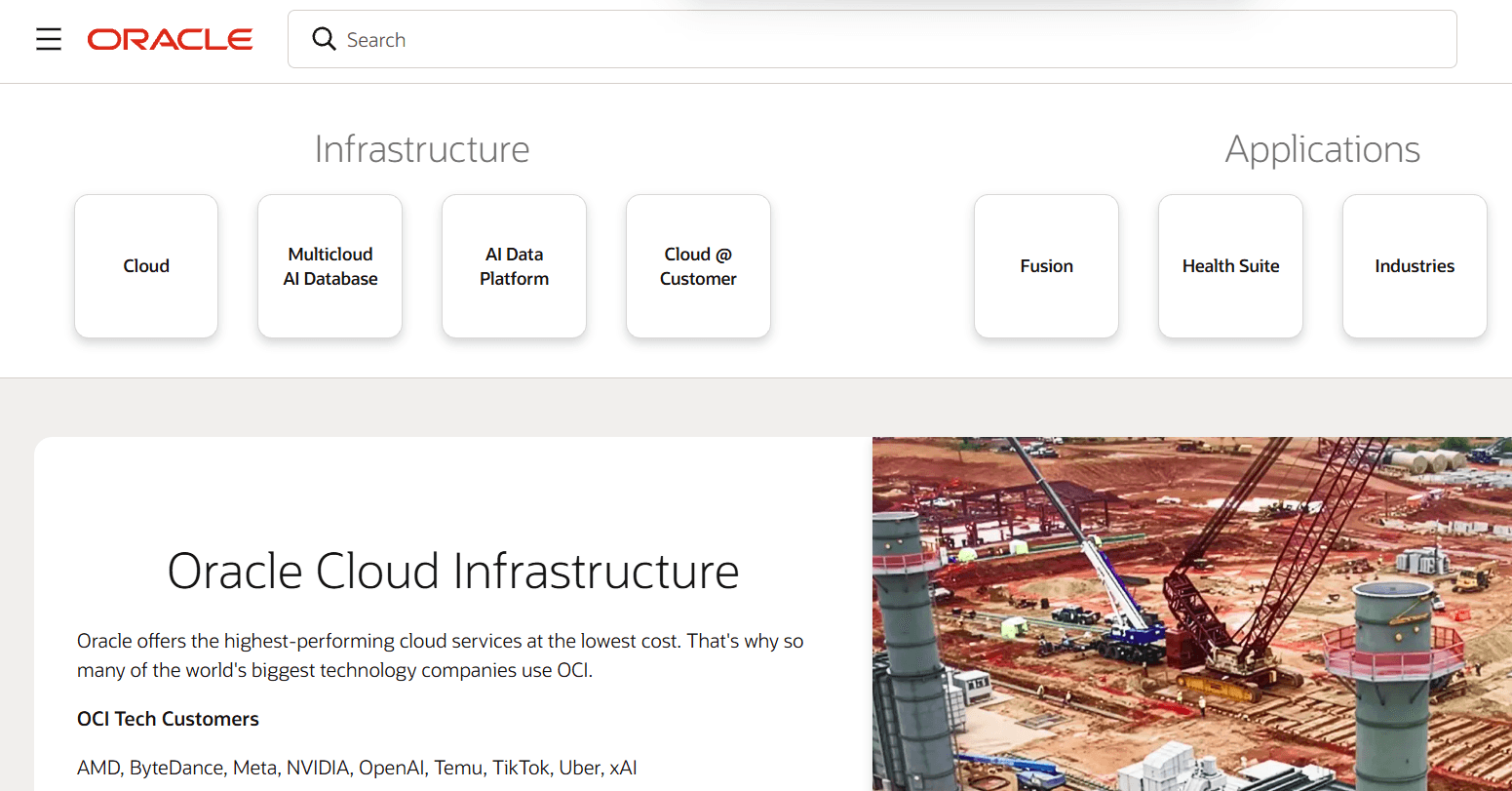
Task: View the construction site image
Action: [x=1192, y=614]
